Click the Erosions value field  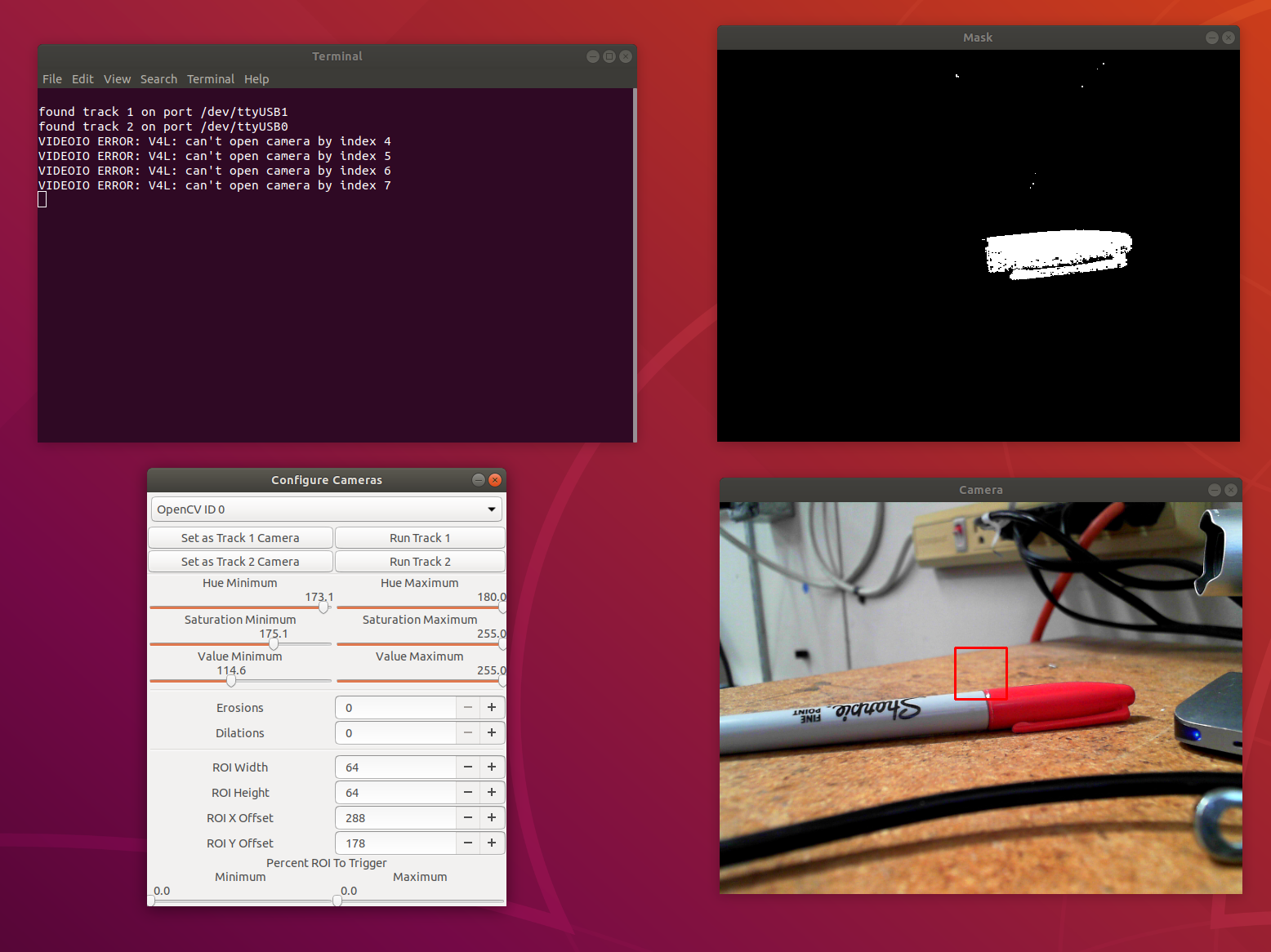point(396,708)
